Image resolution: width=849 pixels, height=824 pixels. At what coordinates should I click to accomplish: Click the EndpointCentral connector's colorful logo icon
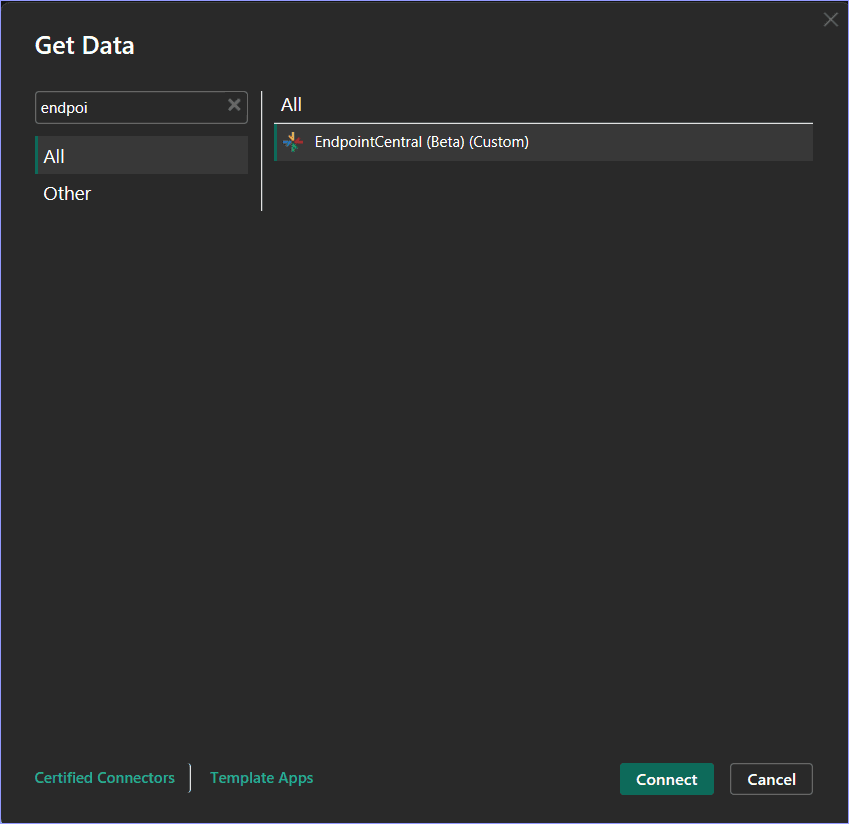pyautogui.click(x=291, y=141)
